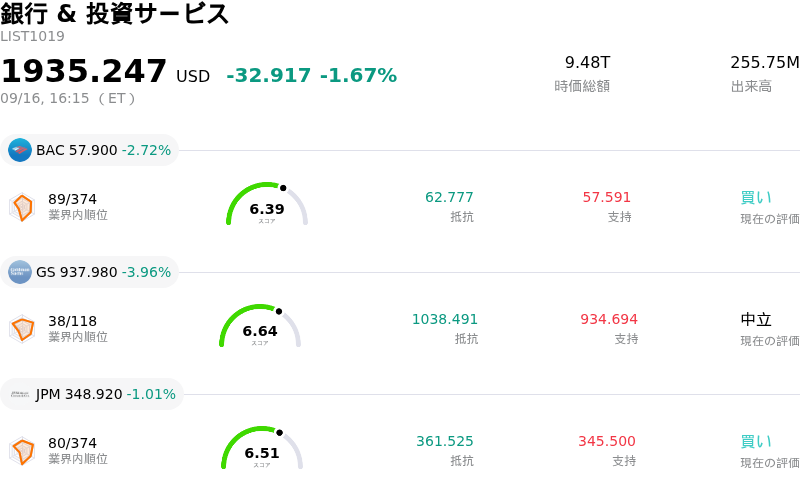
Task: Click GS support value 934.694
Action: 609,319
